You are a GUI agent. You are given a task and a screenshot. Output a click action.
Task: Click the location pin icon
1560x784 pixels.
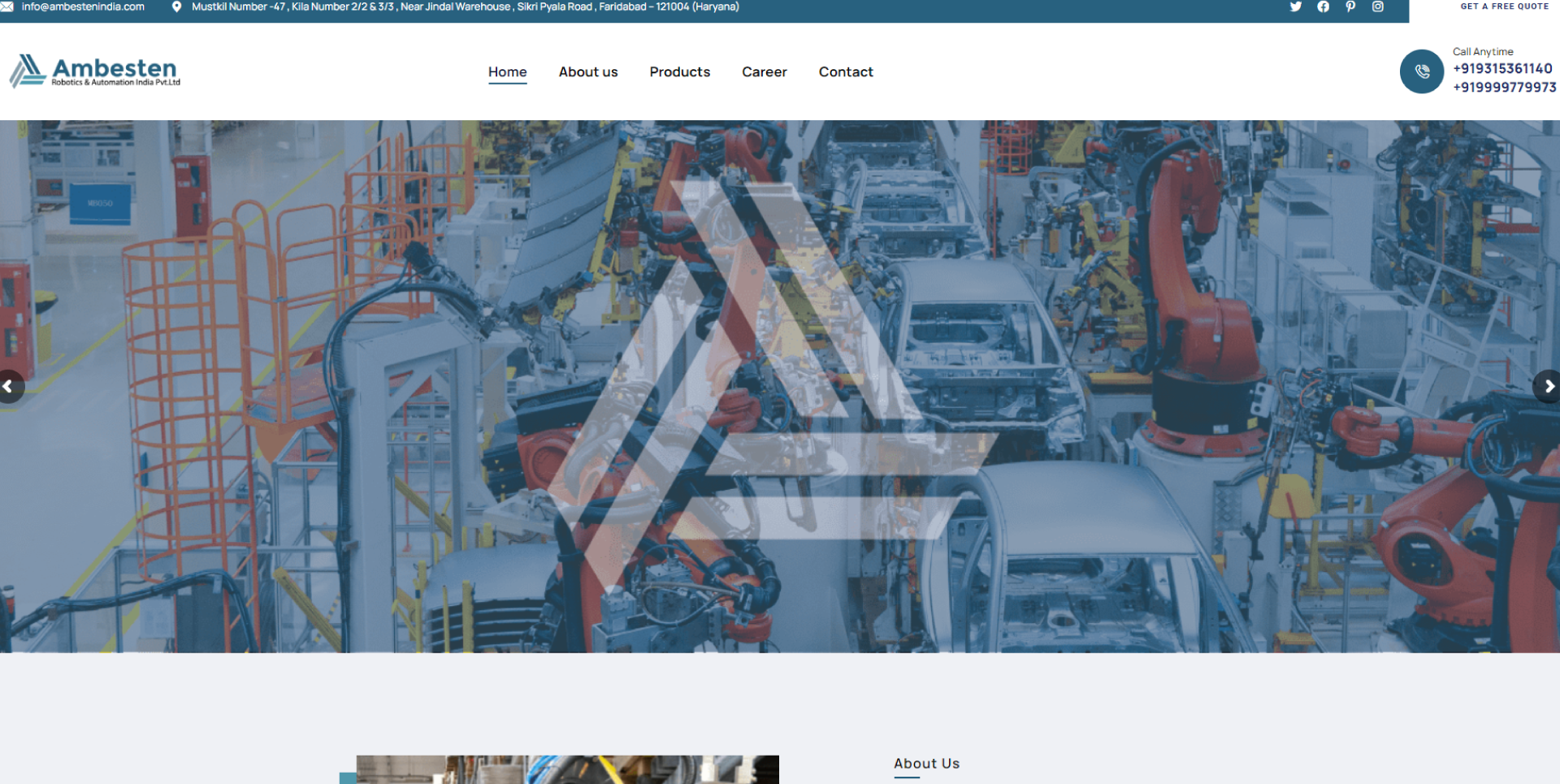(x=176, y=6)
